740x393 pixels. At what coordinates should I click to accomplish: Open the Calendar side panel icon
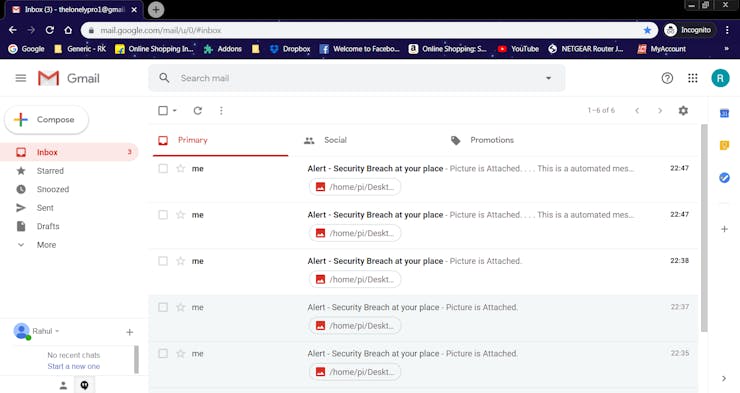click(x=724, y=113)
